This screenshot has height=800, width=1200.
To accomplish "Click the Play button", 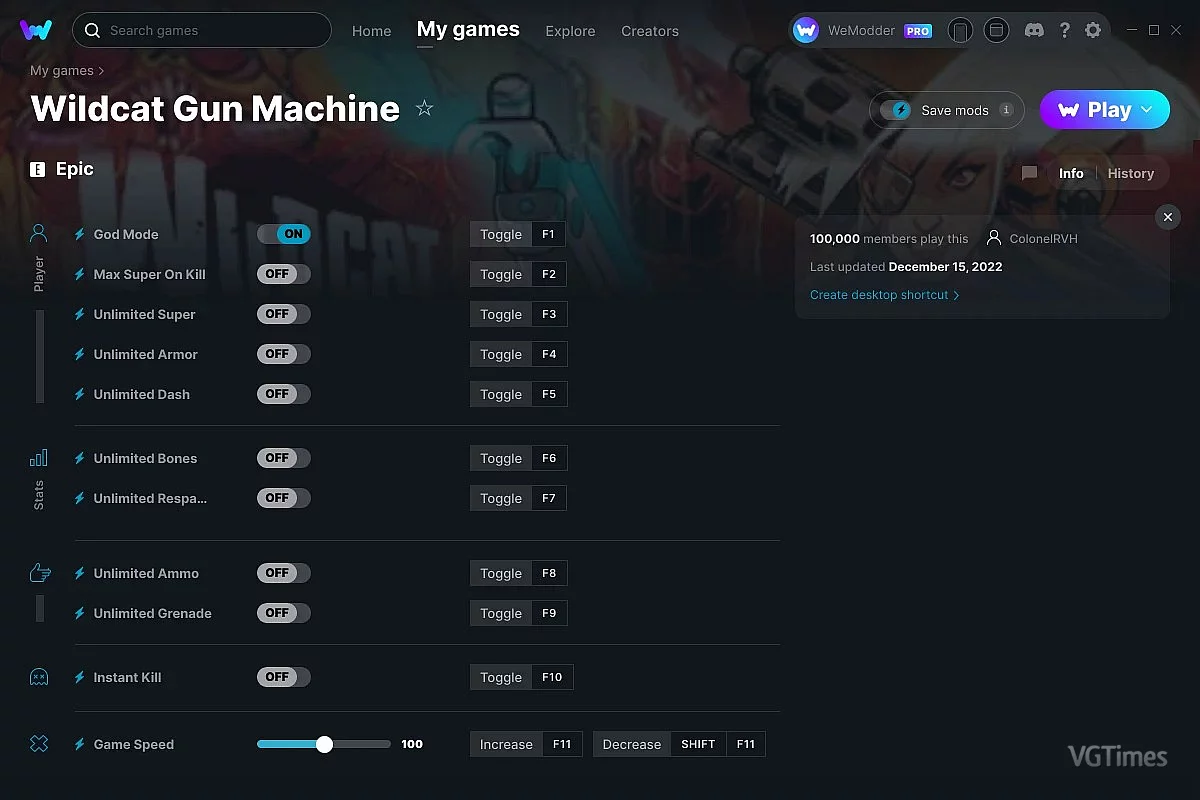I will coord(1105,110).
